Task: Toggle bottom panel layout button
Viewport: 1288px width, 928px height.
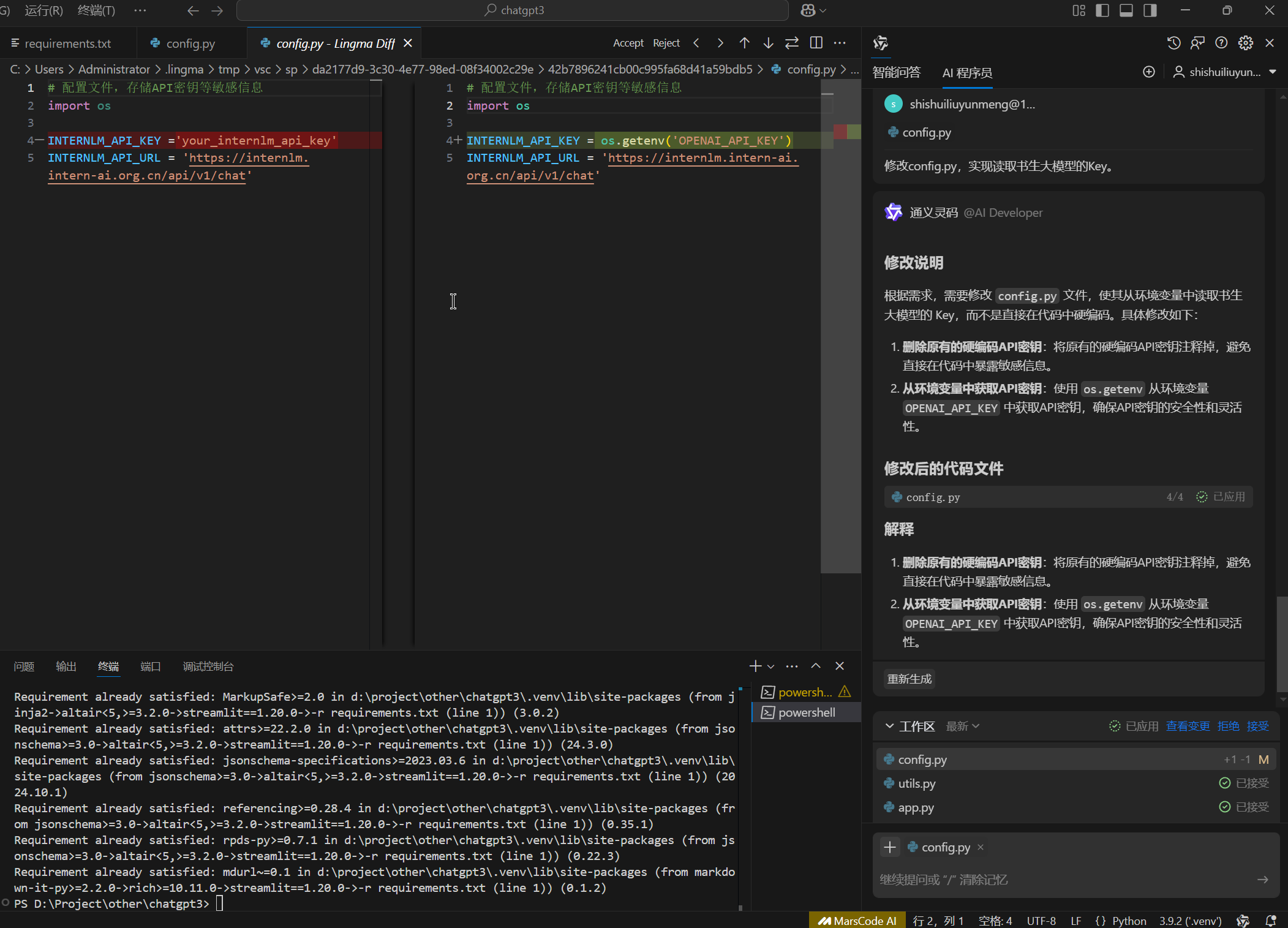Action: coord(1126,10)
